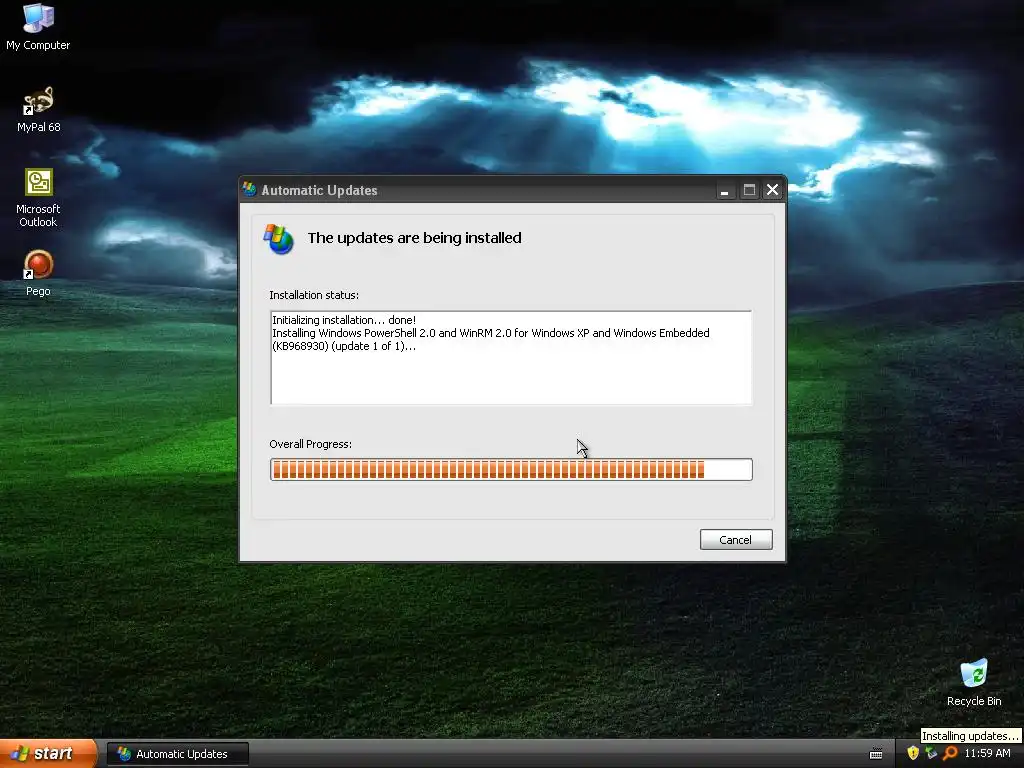Image resolution: width=1024 pixels, height=768 pixels.
Task: Click the keyboard language bar tray icon
Action: point(876,754)
